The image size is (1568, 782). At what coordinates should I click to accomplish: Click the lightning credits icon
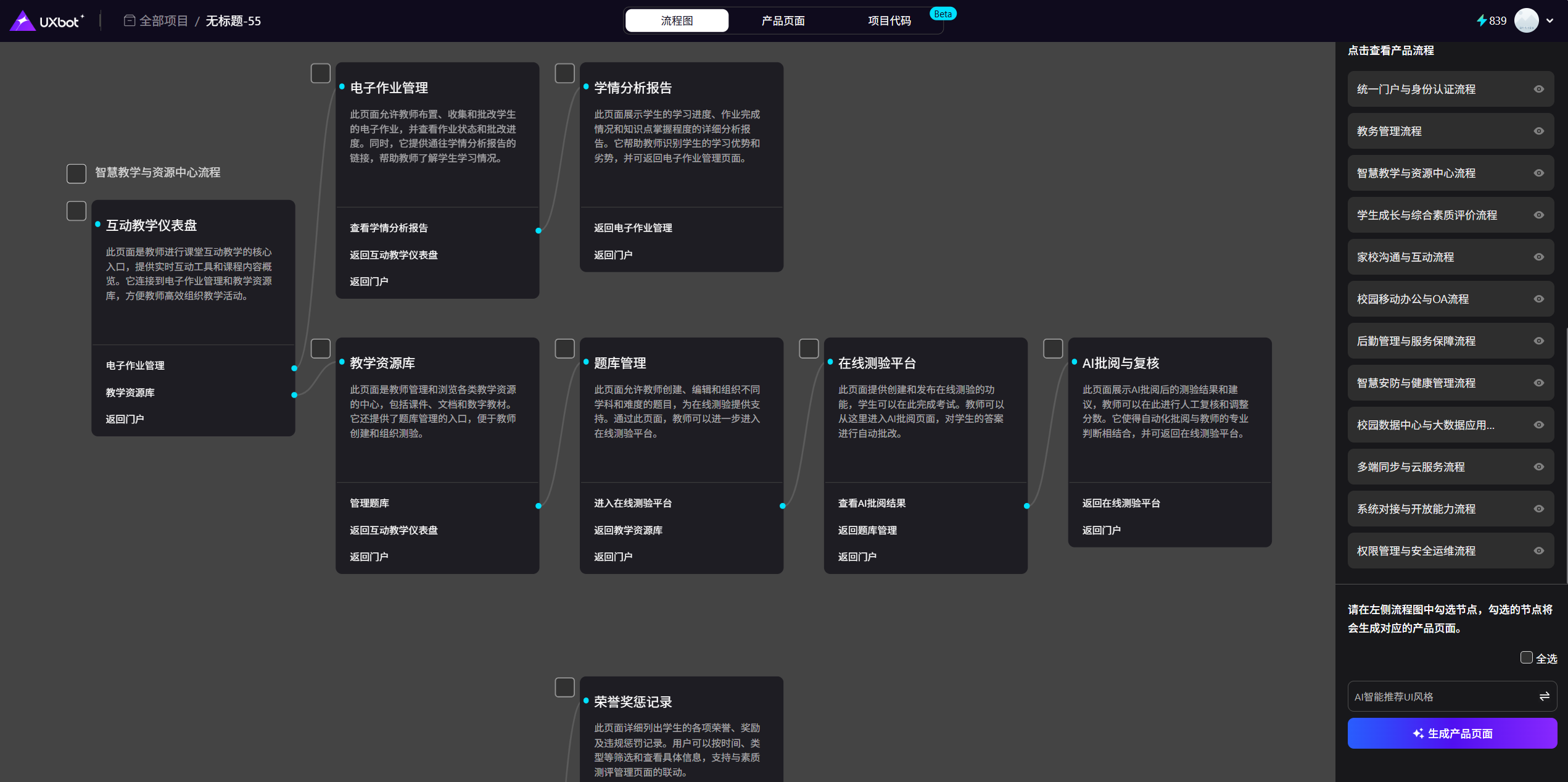click(1481, 21)
